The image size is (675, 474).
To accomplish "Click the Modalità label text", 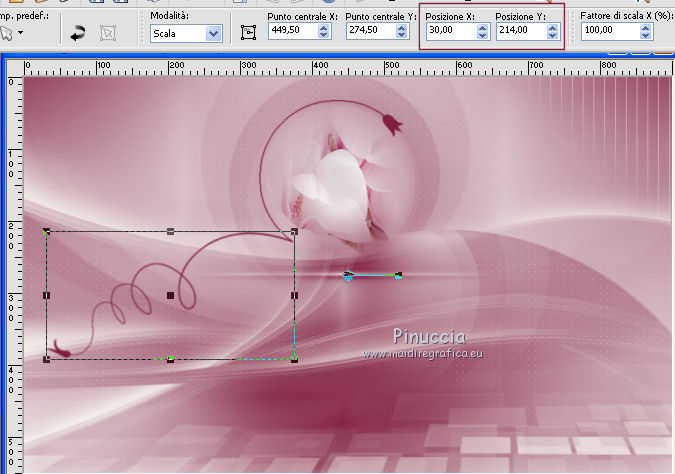I will [x=170, y=16].
